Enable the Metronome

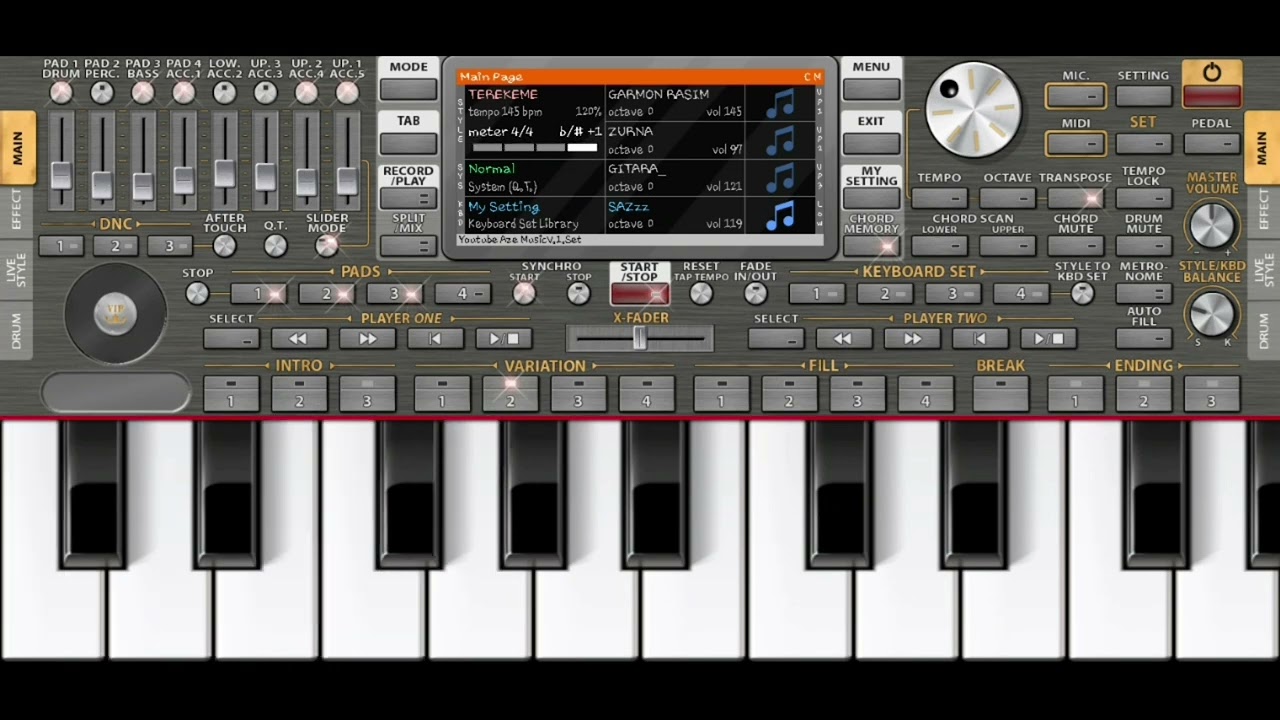1143,294
